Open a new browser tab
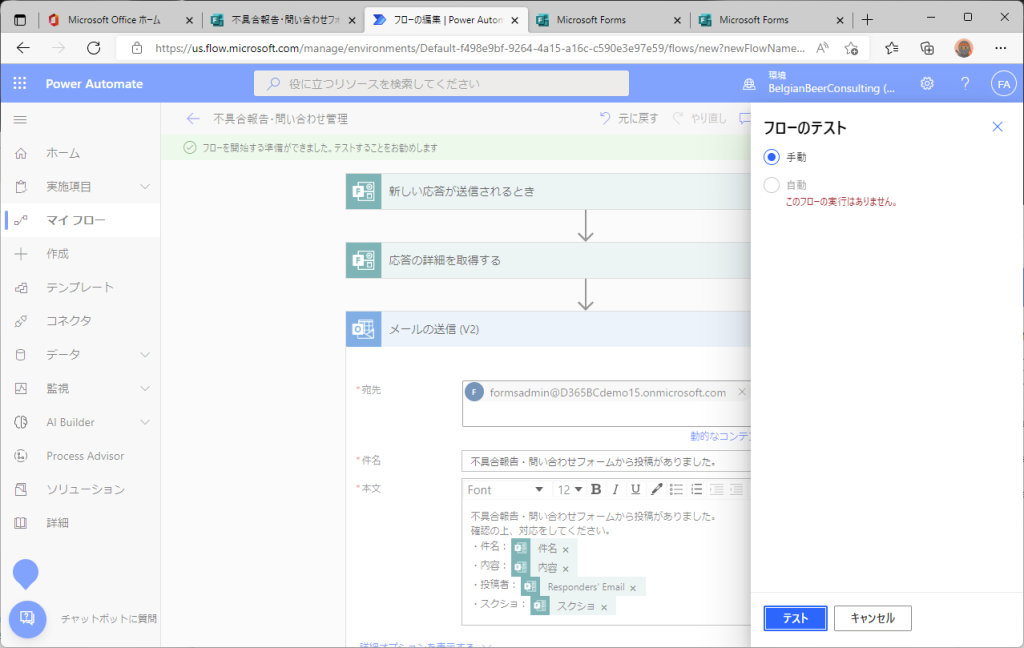This screenshot has height=648, width=1024. point(867,20)
